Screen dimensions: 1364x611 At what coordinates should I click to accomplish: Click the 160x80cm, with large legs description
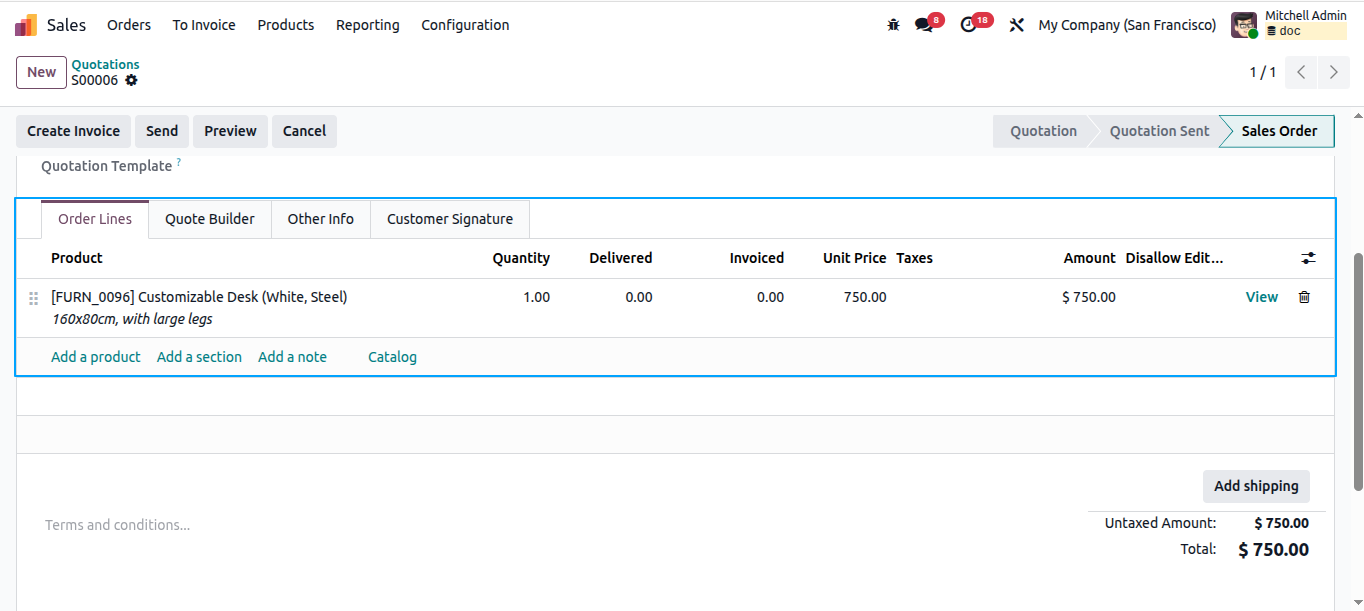132,320
